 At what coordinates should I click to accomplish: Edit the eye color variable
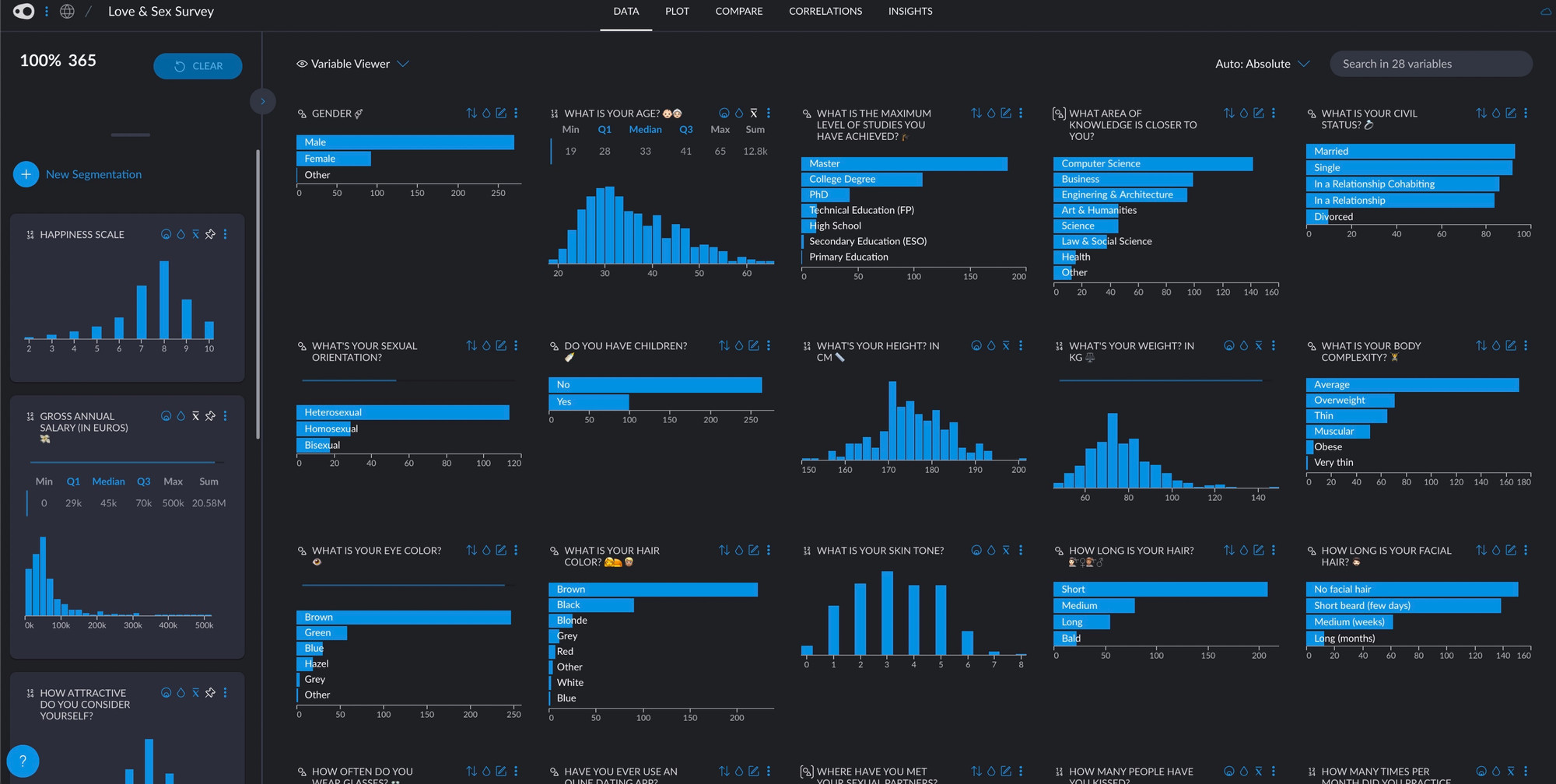click(501, 551)
